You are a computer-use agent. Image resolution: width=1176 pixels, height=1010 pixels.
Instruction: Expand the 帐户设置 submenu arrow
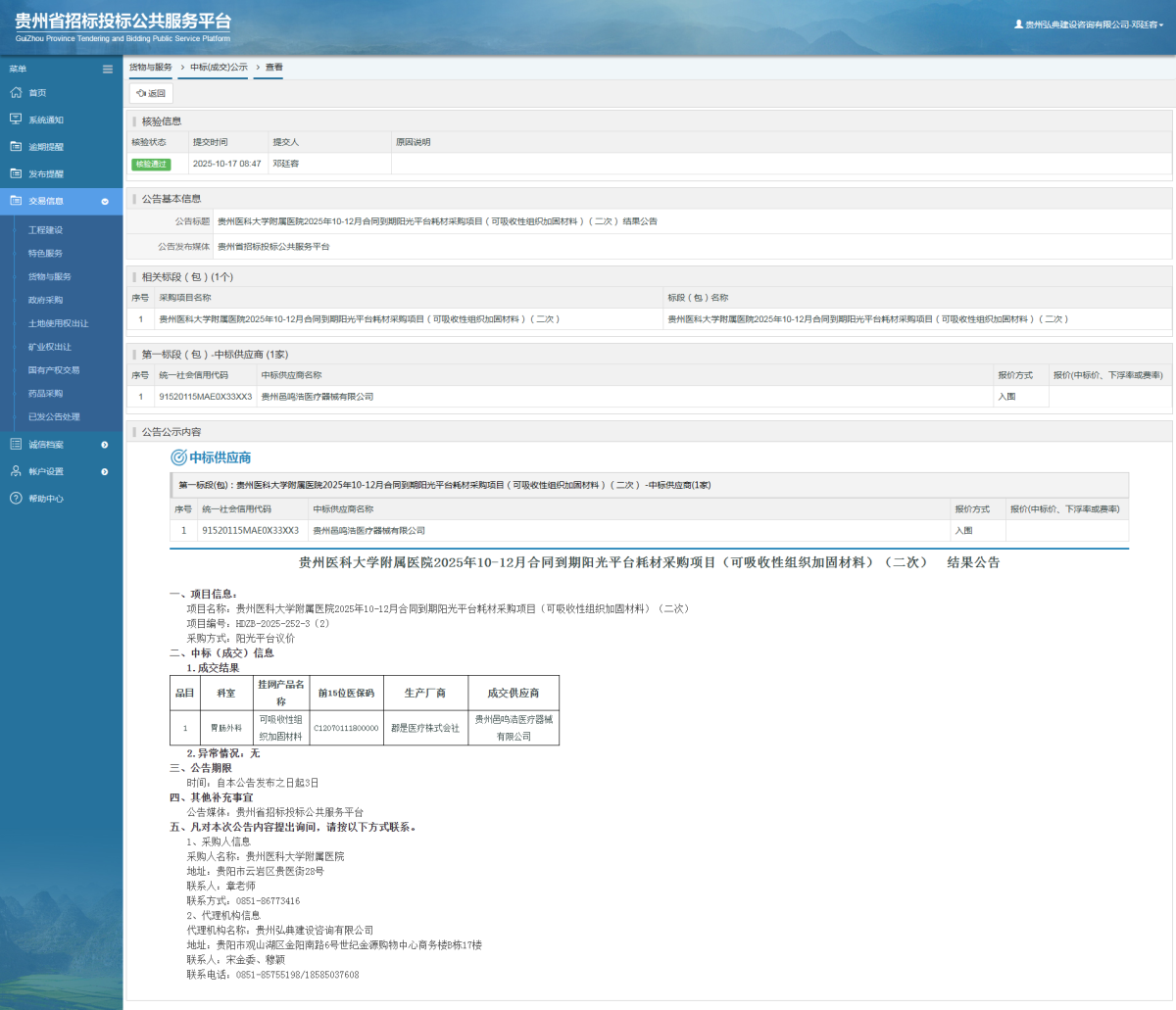105,471
